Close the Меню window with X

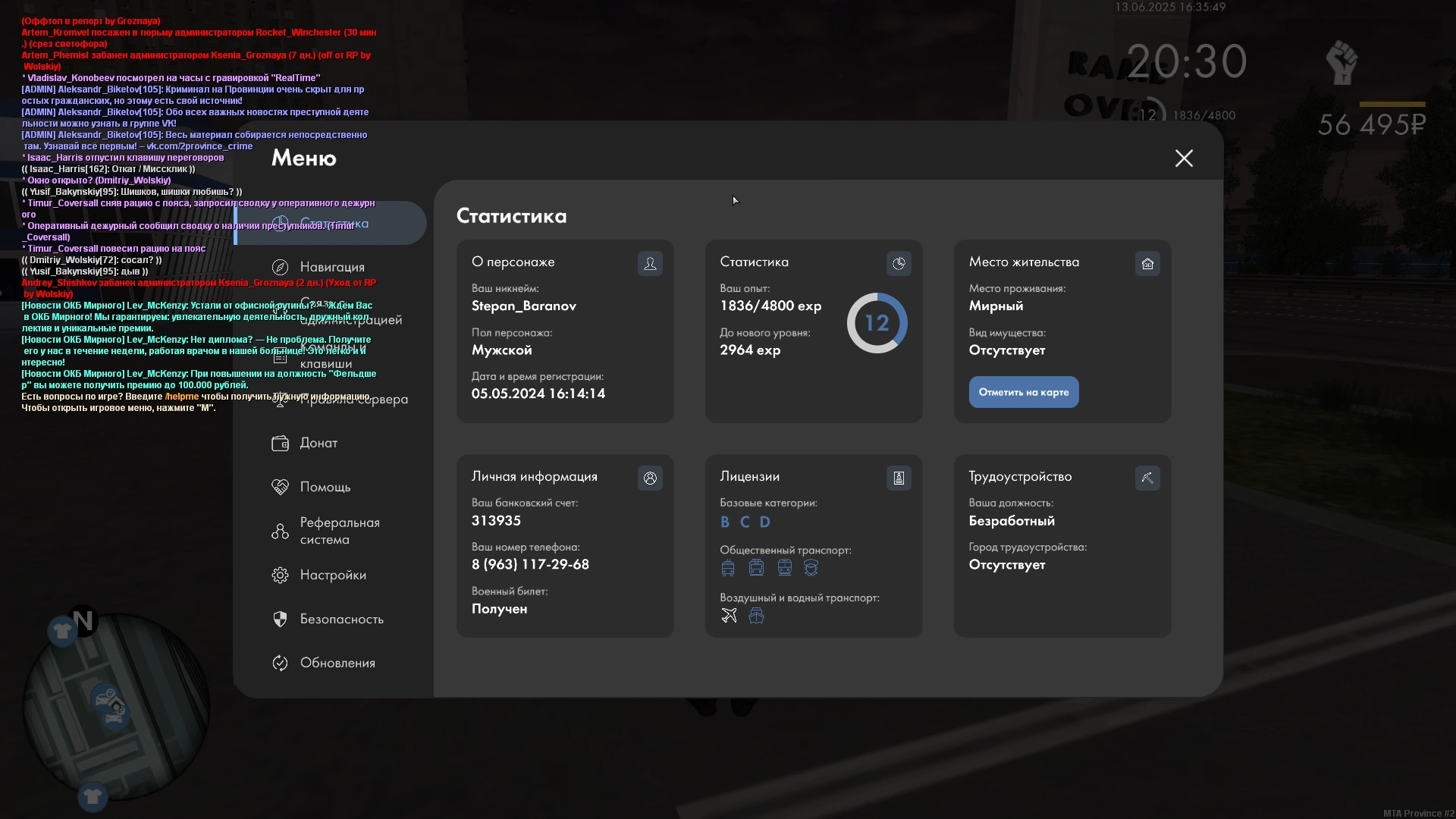pyautogui.click(x=1184, y=158)
